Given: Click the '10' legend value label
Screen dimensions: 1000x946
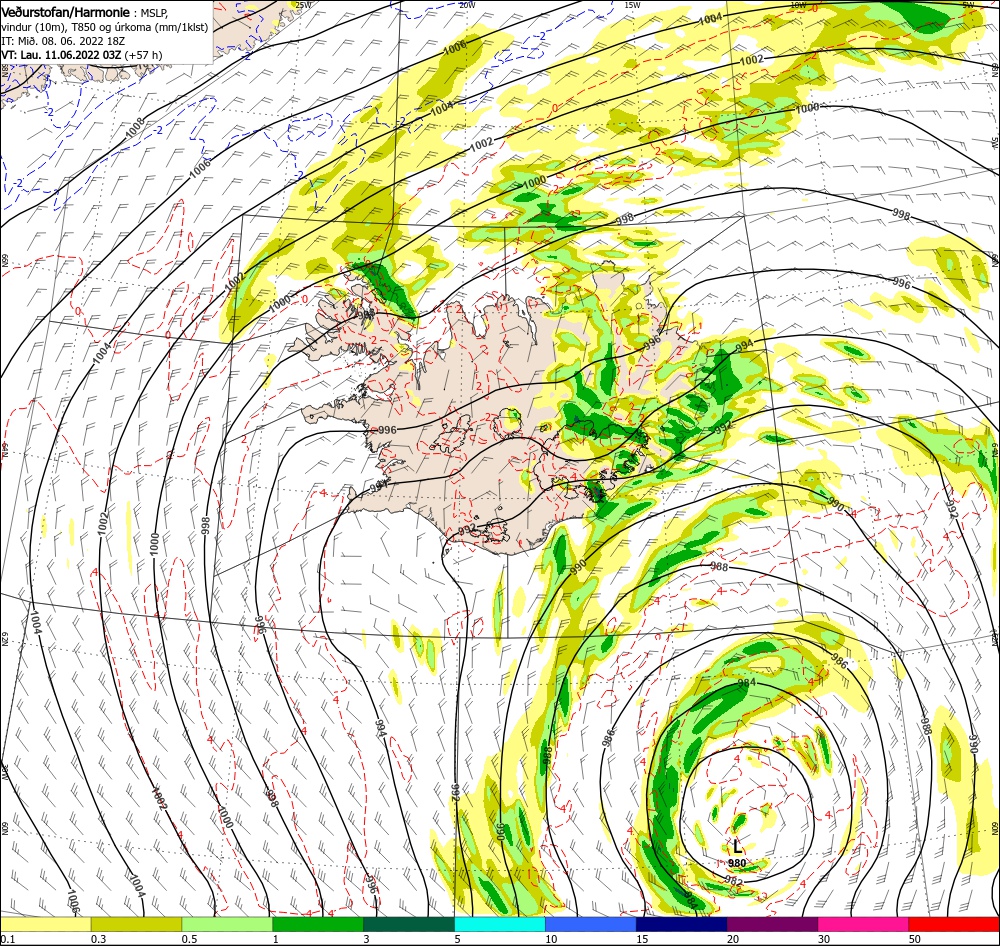Looking at the screenshot, I should click(x=551, y=939).
